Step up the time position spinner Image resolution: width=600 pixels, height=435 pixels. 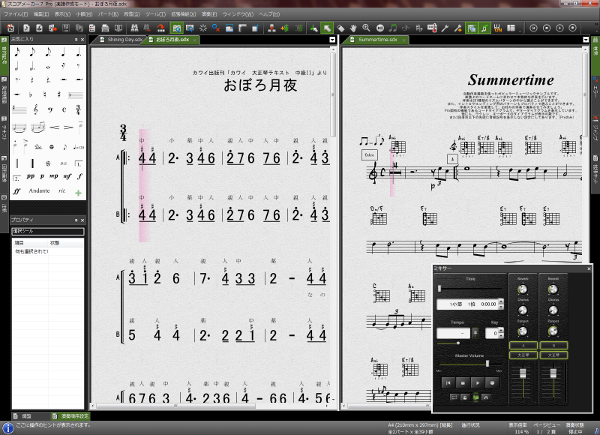pyautogui.click(x=501, y=301)
